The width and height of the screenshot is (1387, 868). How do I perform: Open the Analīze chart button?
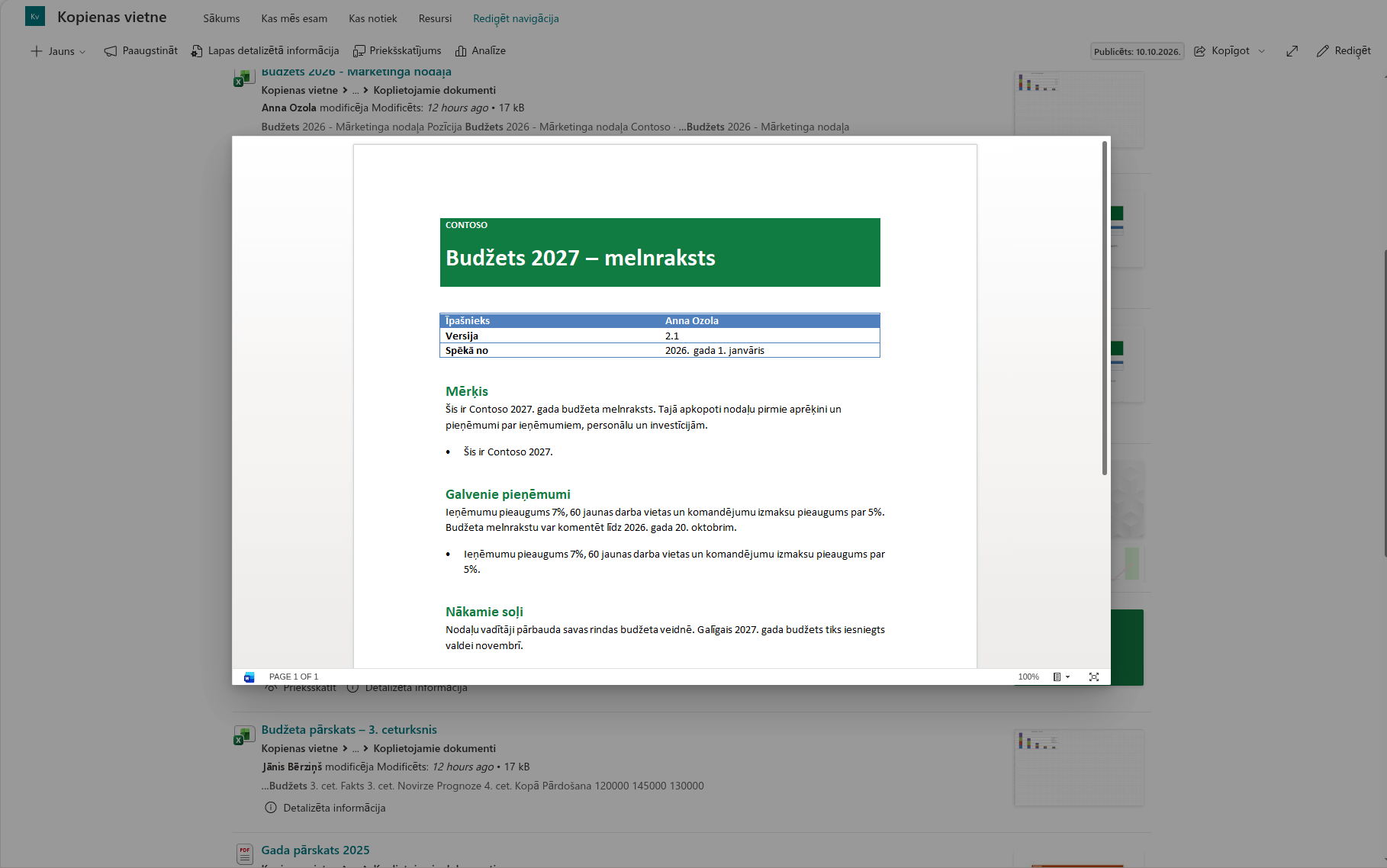pyautogui.click(x=481, y=51)
